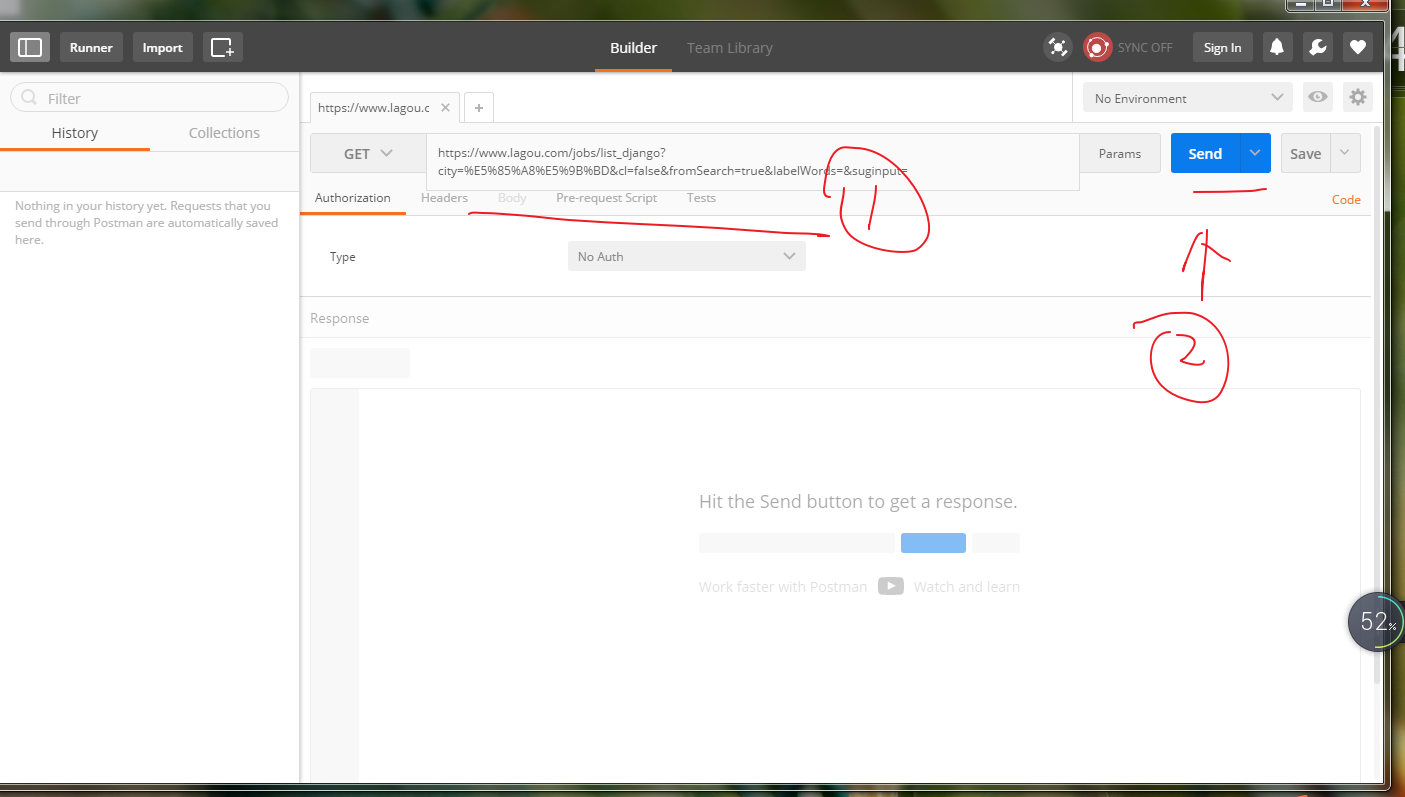Click the Sign In button
This screenshot has height=797, width=1405.
1222,47
